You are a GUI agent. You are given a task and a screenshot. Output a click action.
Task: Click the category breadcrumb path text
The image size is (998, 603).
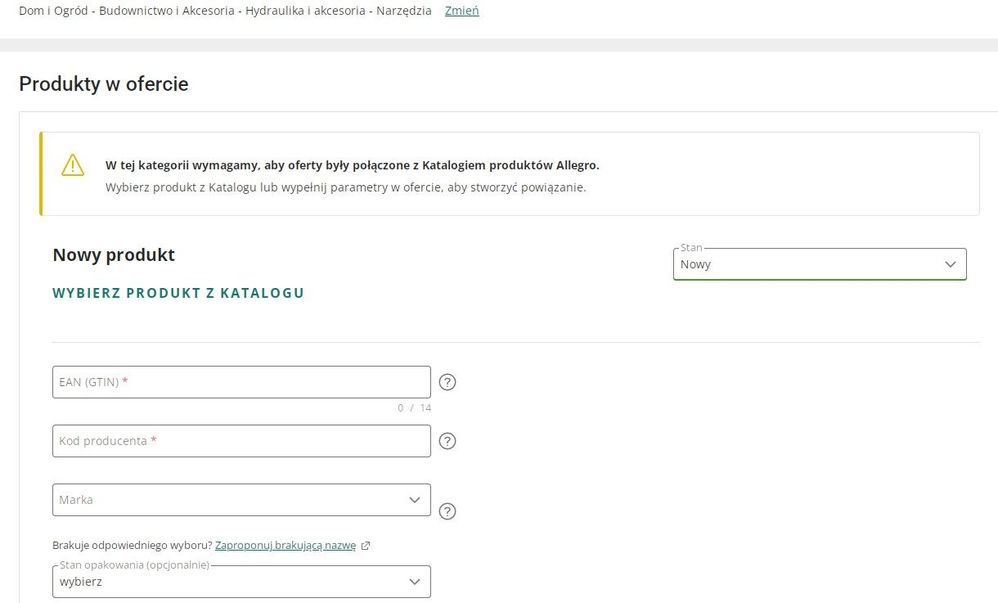tap(225, 11)
